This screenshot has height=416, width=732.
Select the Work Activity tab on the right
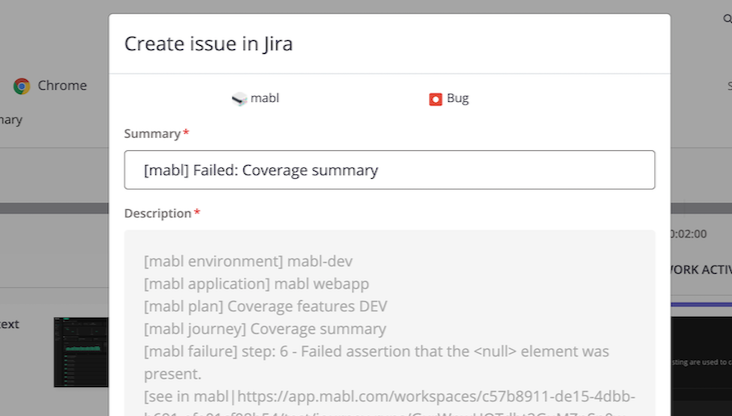coord(700,269)
